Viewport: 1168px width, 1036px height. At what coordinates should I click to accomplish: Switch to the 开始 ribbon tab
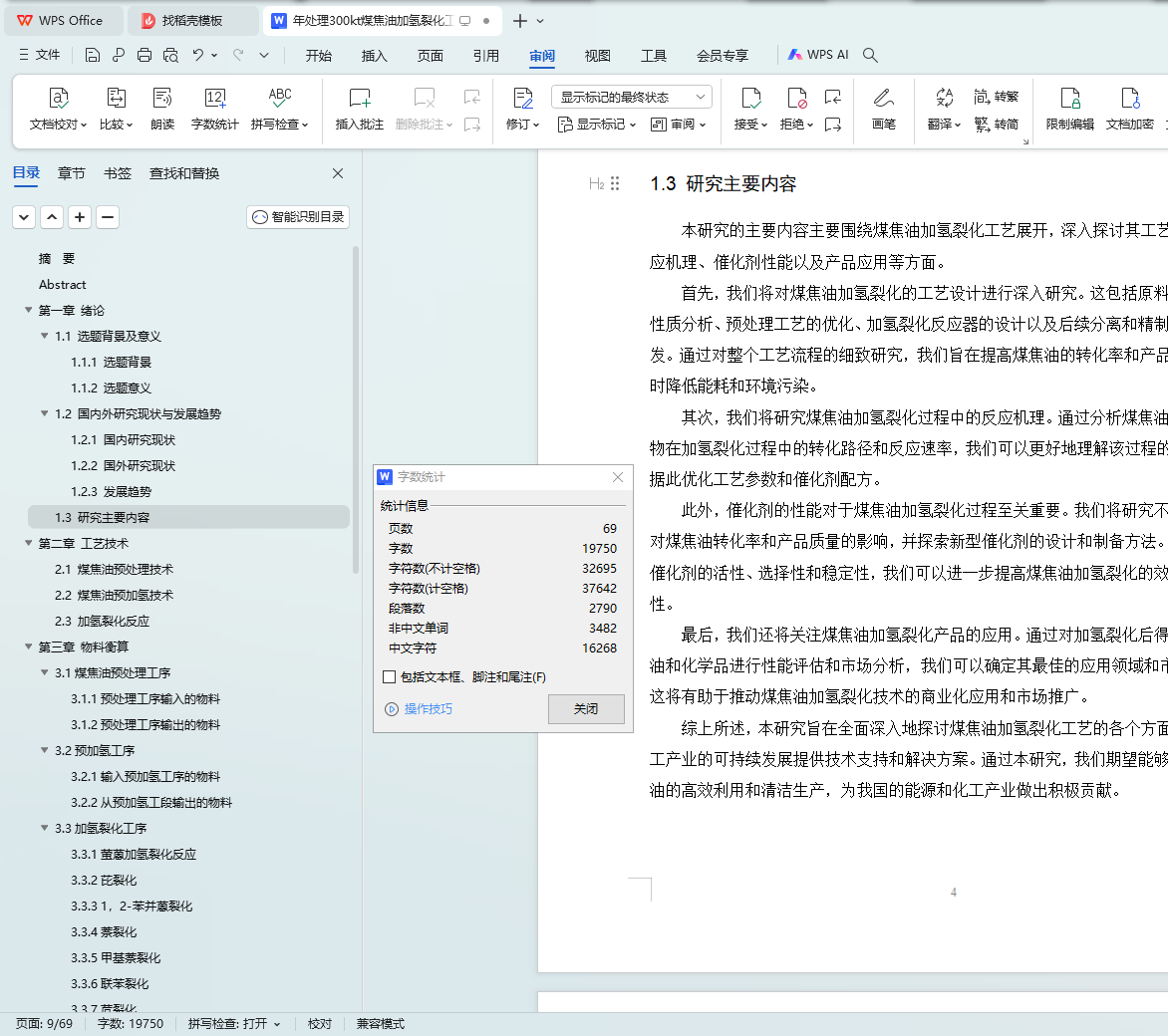318,56
